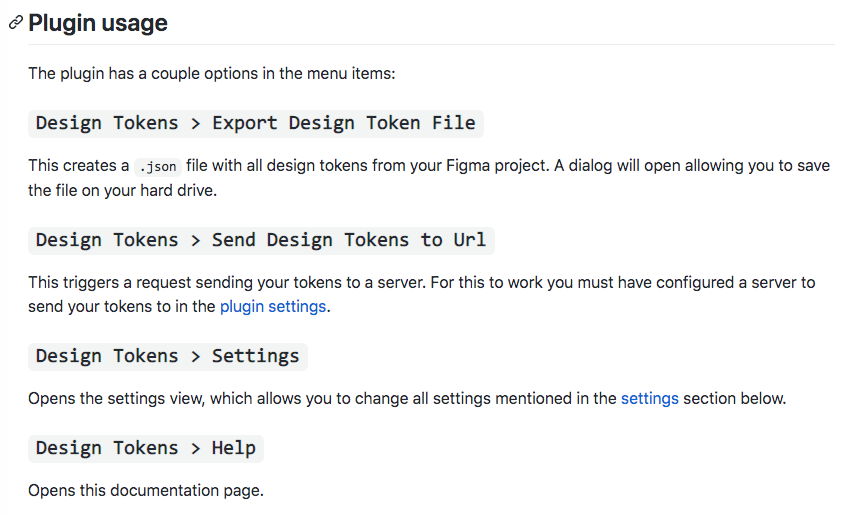Click 'Opens this documentation page.' text
Viewport: 855px width, 516px height.
146,490
